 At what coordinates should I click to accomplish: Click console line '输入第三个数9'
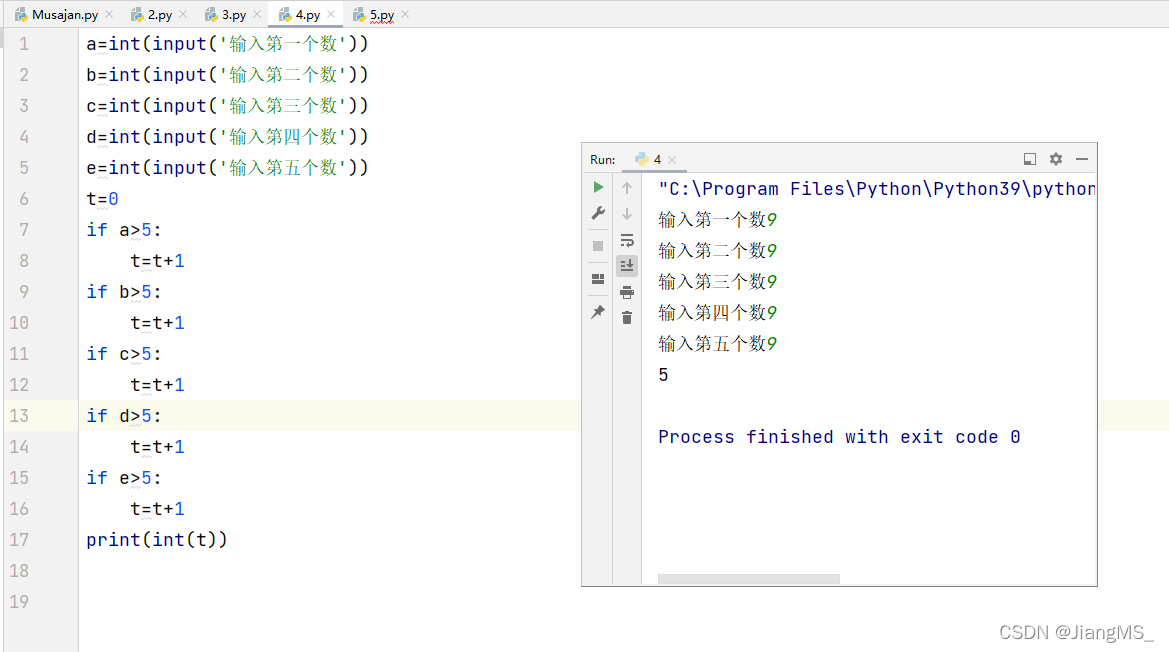(717, 282)
